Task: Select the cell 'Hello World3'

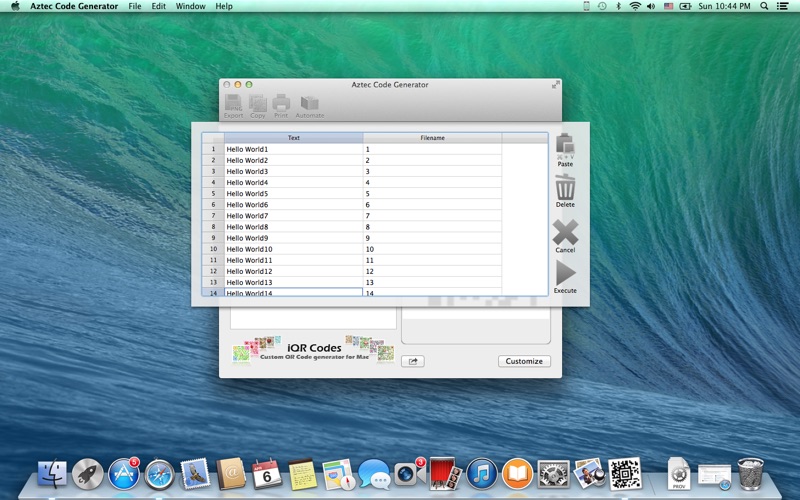Action: 293,171
